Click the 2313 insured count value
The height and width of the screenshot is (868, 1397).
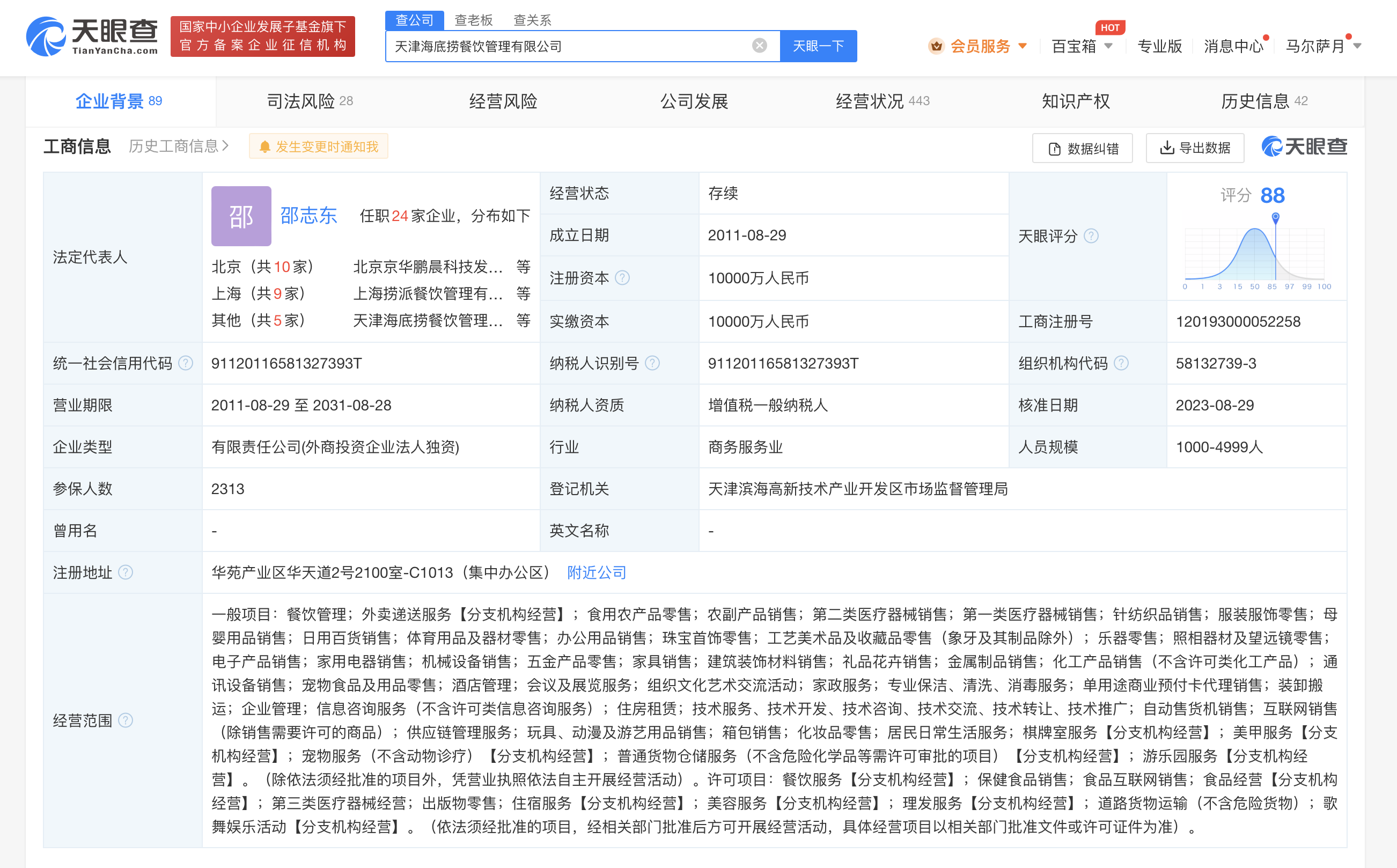click(227, 489)
